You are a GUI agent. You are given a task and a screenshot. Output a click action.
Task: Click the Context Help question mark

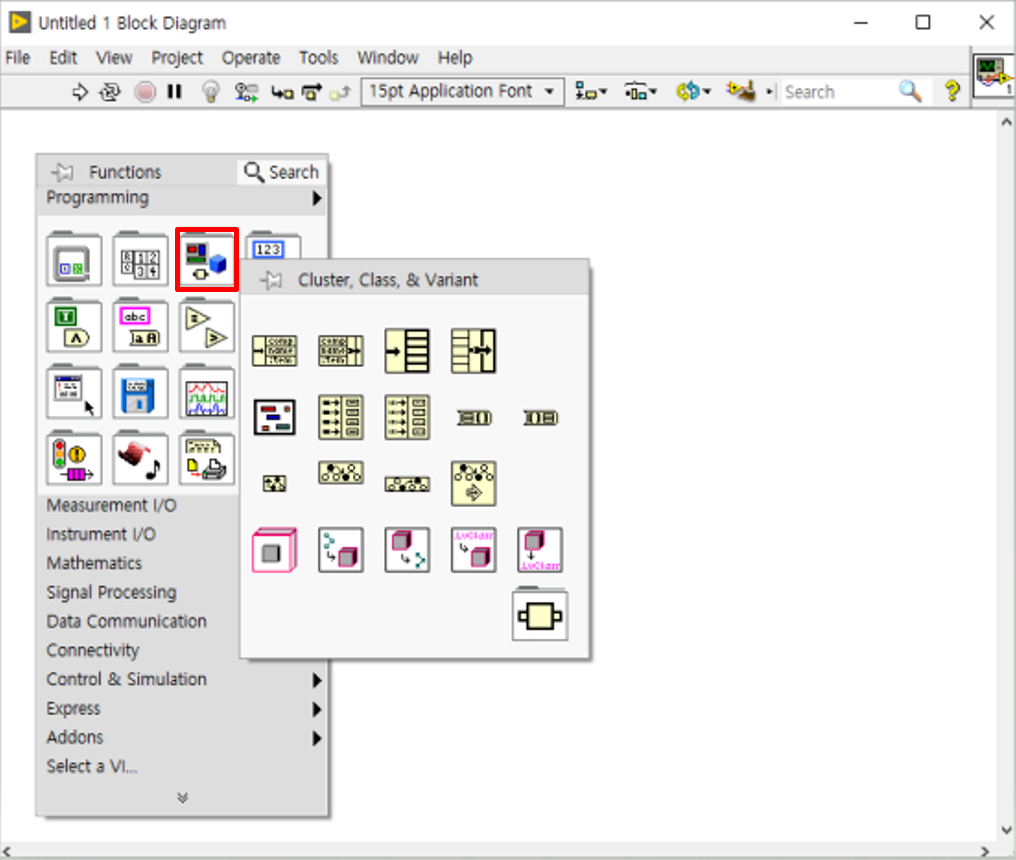[951, 91]
